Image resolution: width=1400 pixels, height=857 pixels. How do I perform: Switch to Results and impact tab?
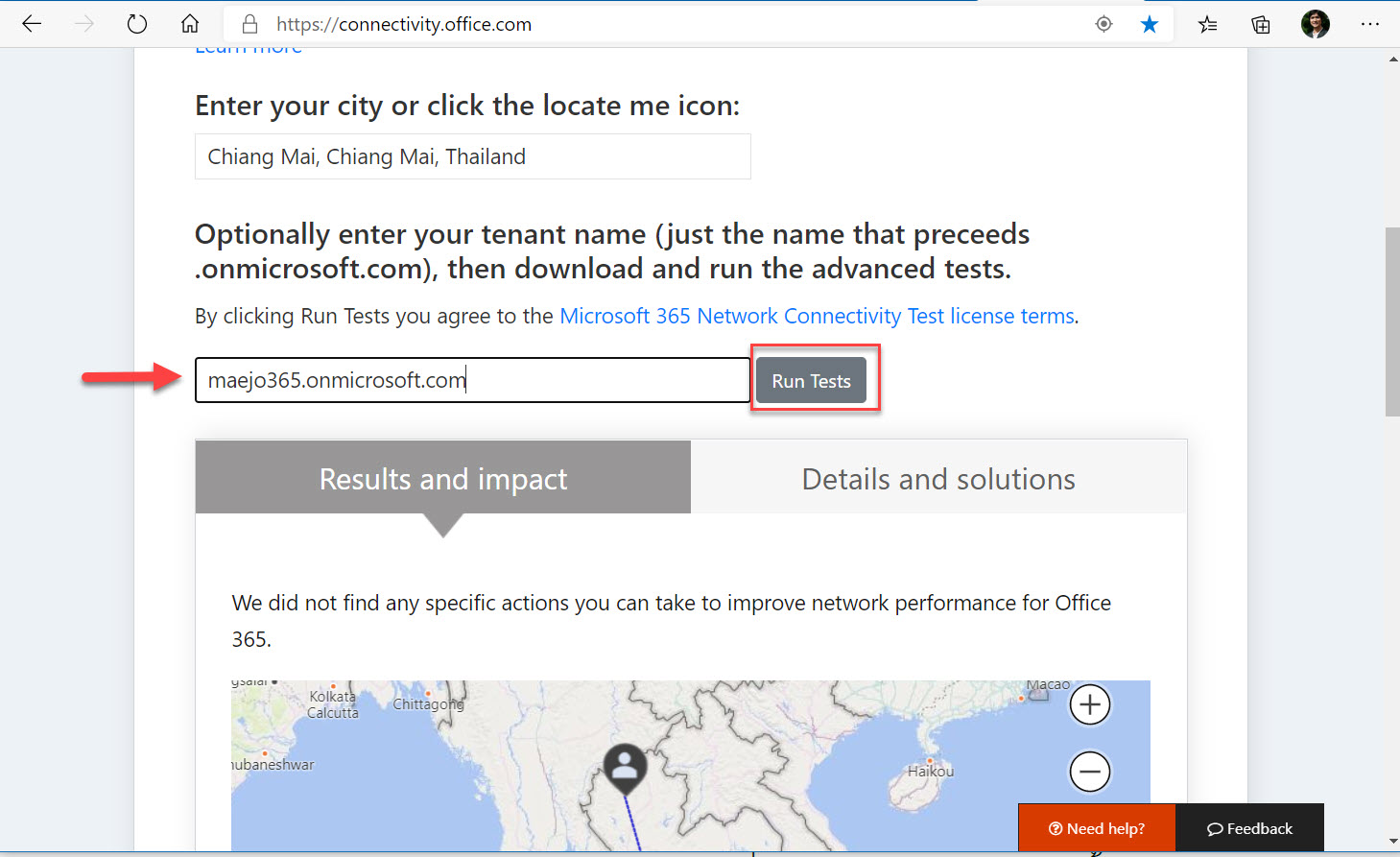442,478
